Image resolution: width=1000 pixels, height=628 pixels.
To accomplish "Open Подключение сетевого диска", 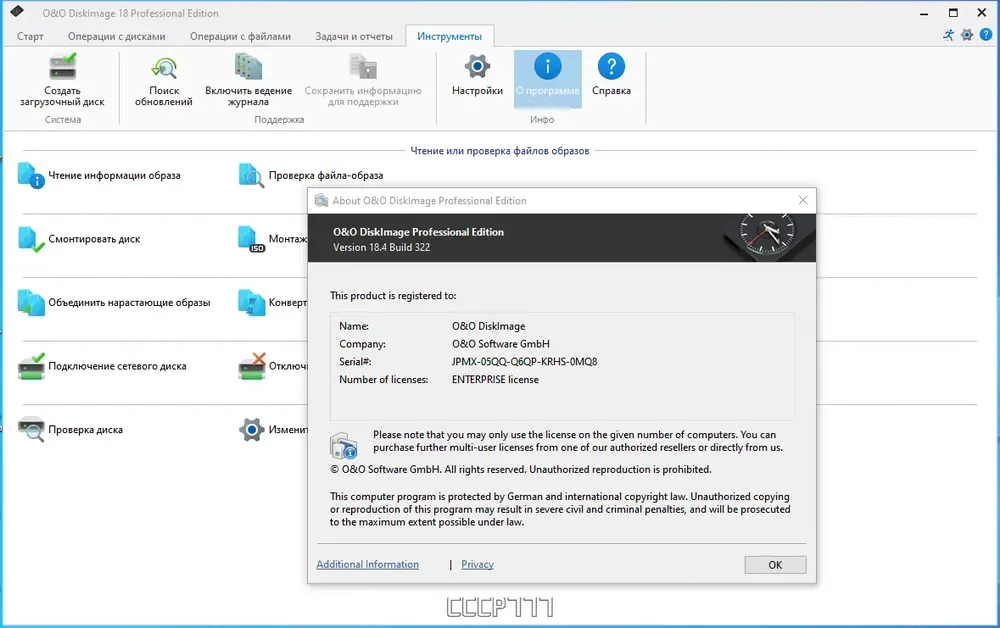I will (x=102, y=367).
